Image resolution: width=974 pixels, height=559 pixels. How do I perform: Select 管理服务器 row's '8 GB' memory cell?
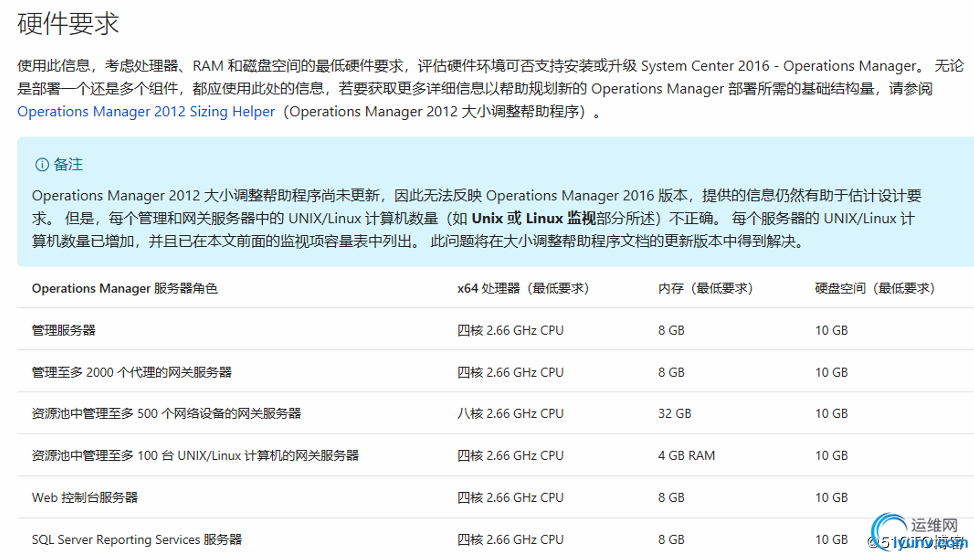click(x=671, y=330)
